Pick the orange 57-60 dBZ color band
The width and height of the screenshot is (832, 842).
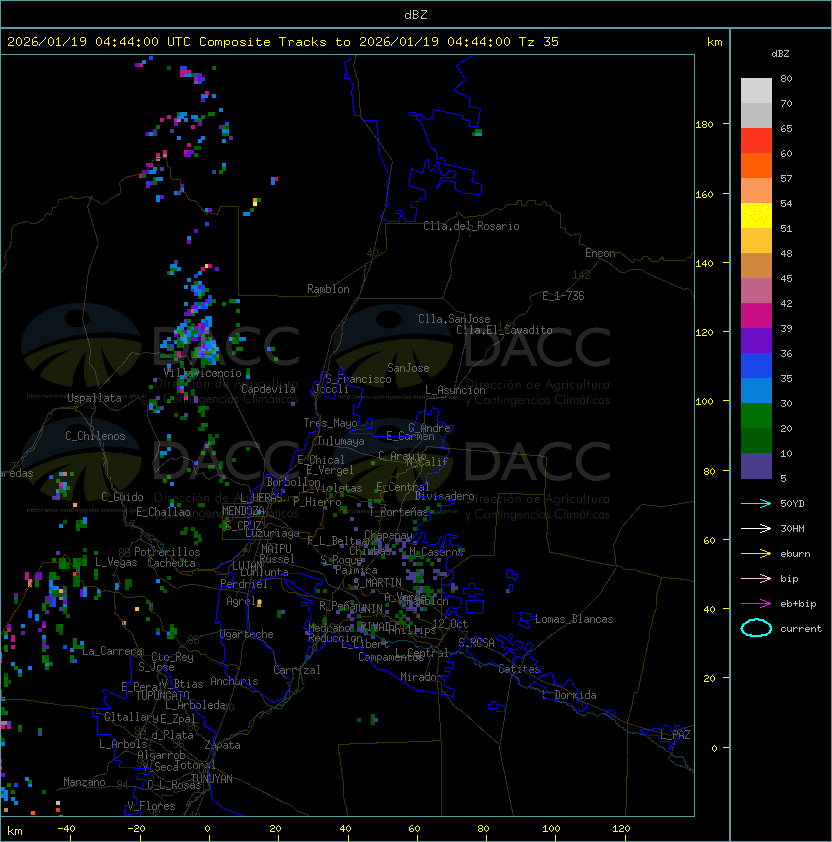[x=756, y=165]
